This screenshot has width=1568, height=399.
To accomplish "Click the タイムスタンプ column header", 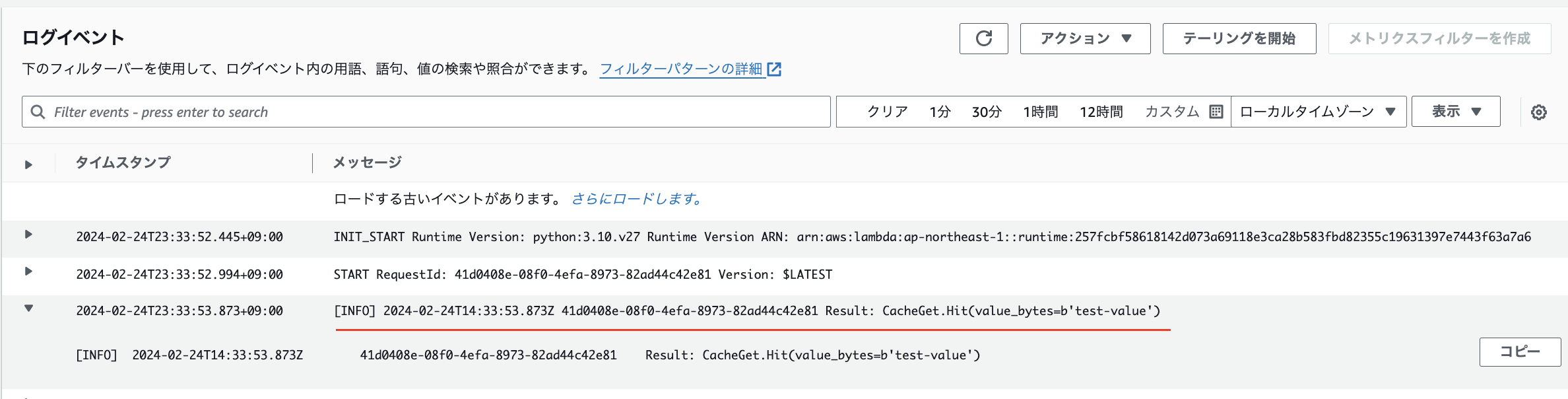I will 123,163.
